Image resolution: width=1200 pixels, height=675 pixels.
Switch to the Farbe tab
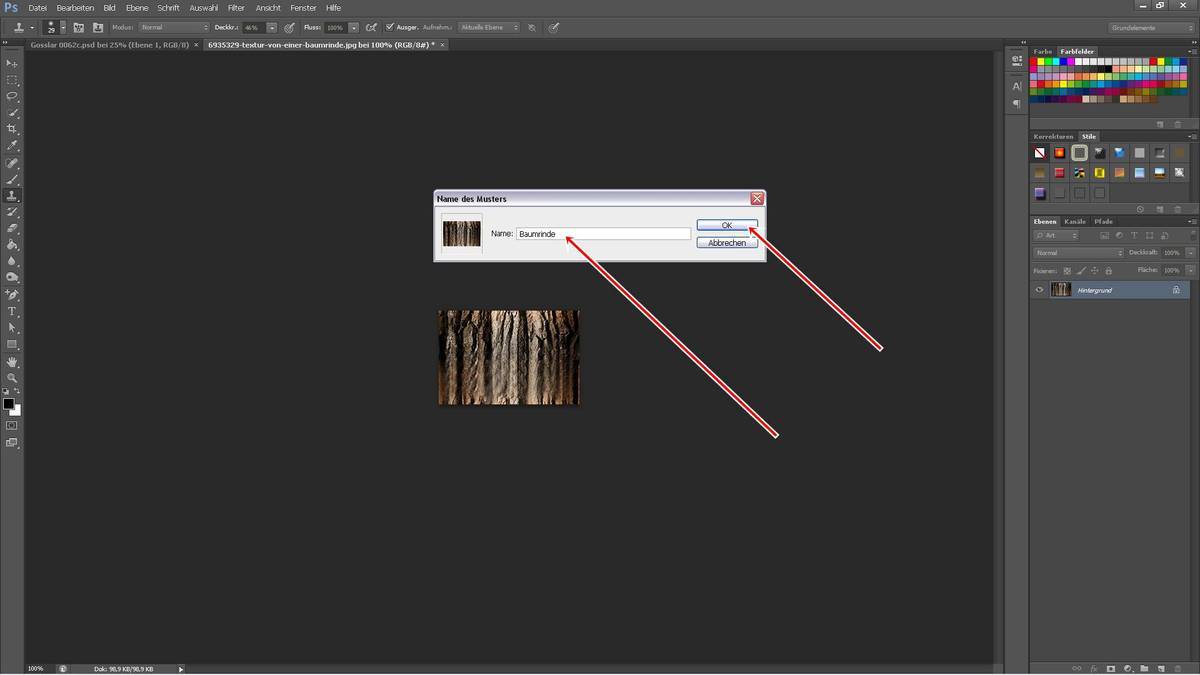1043,51
